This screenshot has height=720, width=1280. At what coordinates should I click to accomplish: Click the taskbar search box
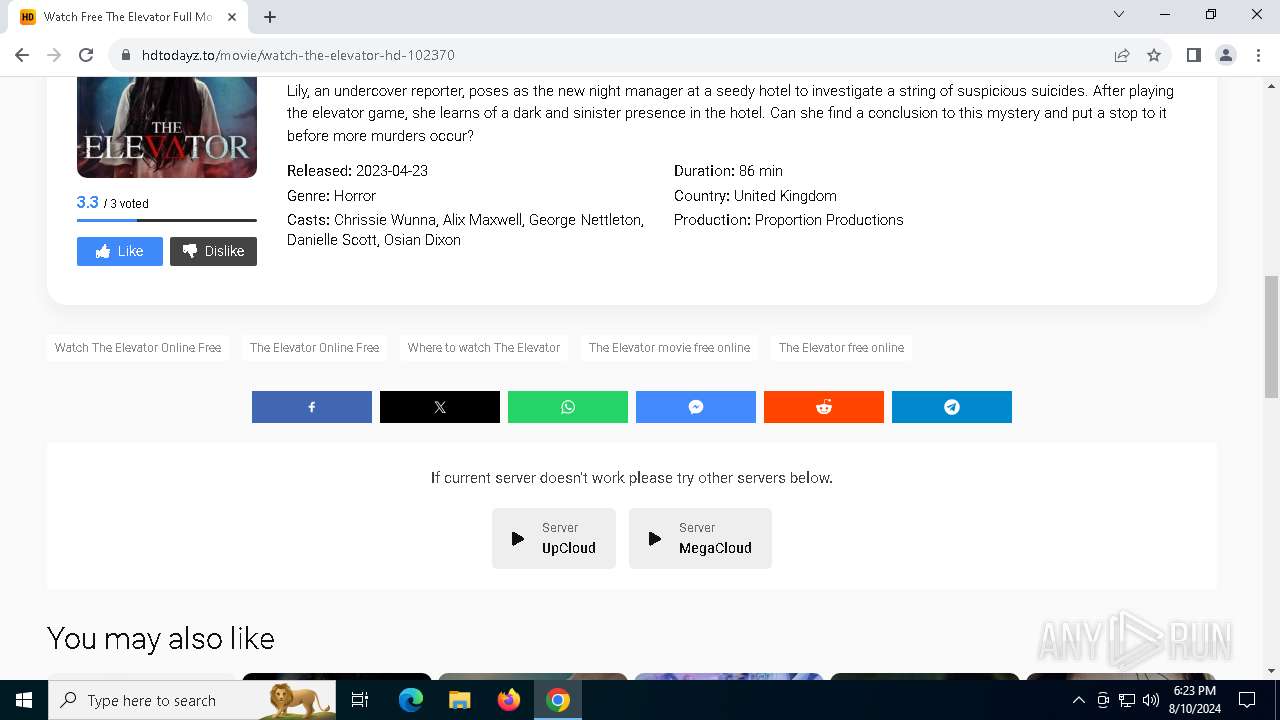[x=194, y=700]
